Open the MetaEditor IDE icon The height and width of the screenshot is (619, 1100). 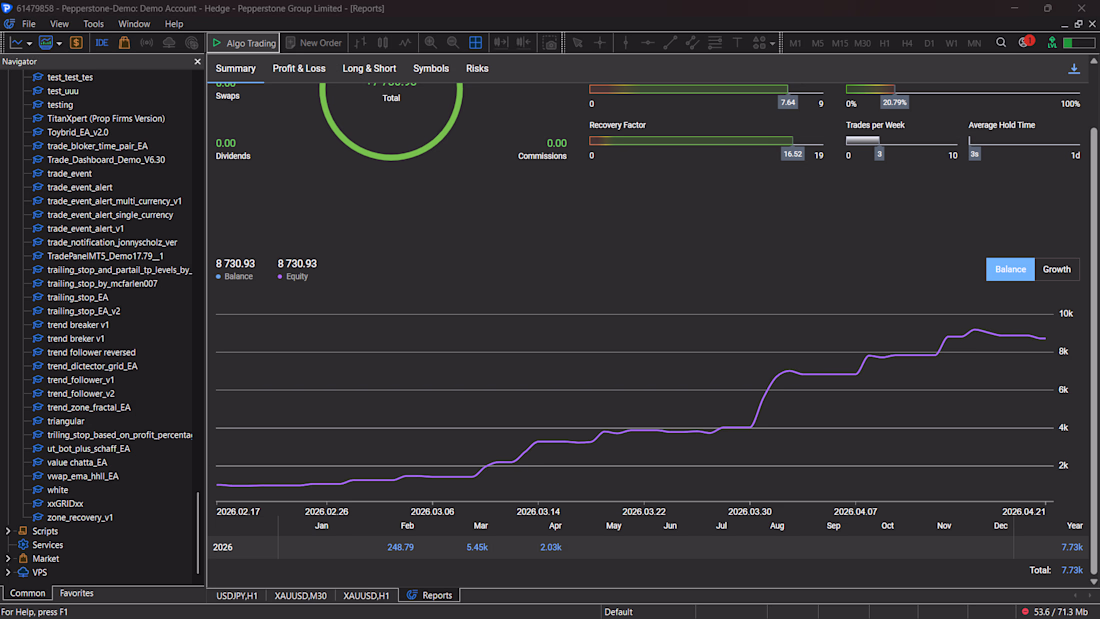point(102,43)
